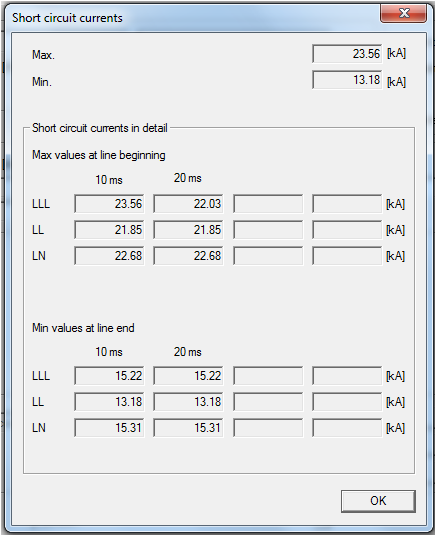Click the min LL 10 ms value 13.18
436x536 pixels.
click(109, 402)
